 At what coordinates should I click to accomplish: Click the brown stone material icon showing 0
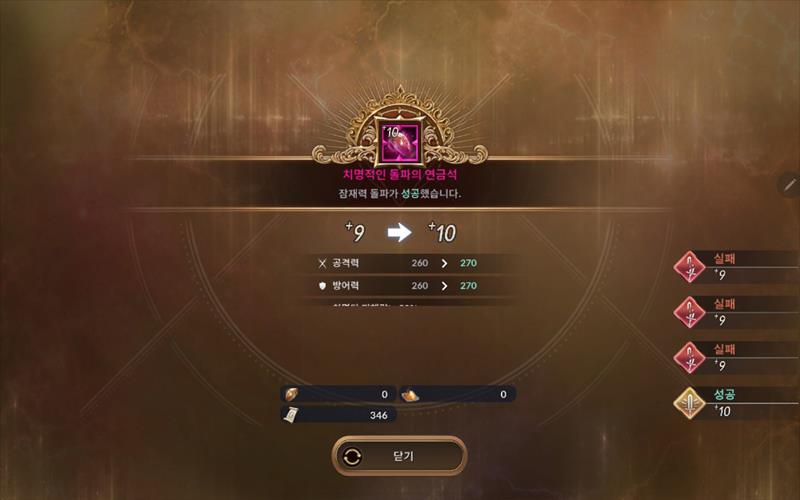[291, 394]
